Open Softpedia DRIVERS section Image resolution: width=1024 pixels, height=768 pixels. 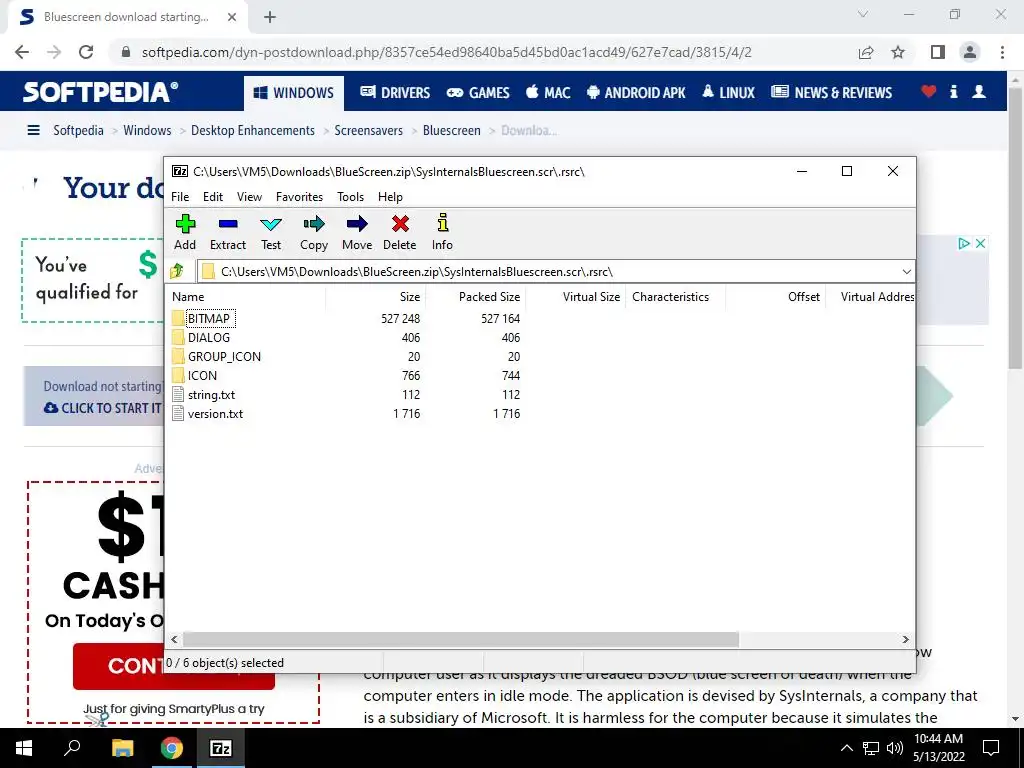395,93
